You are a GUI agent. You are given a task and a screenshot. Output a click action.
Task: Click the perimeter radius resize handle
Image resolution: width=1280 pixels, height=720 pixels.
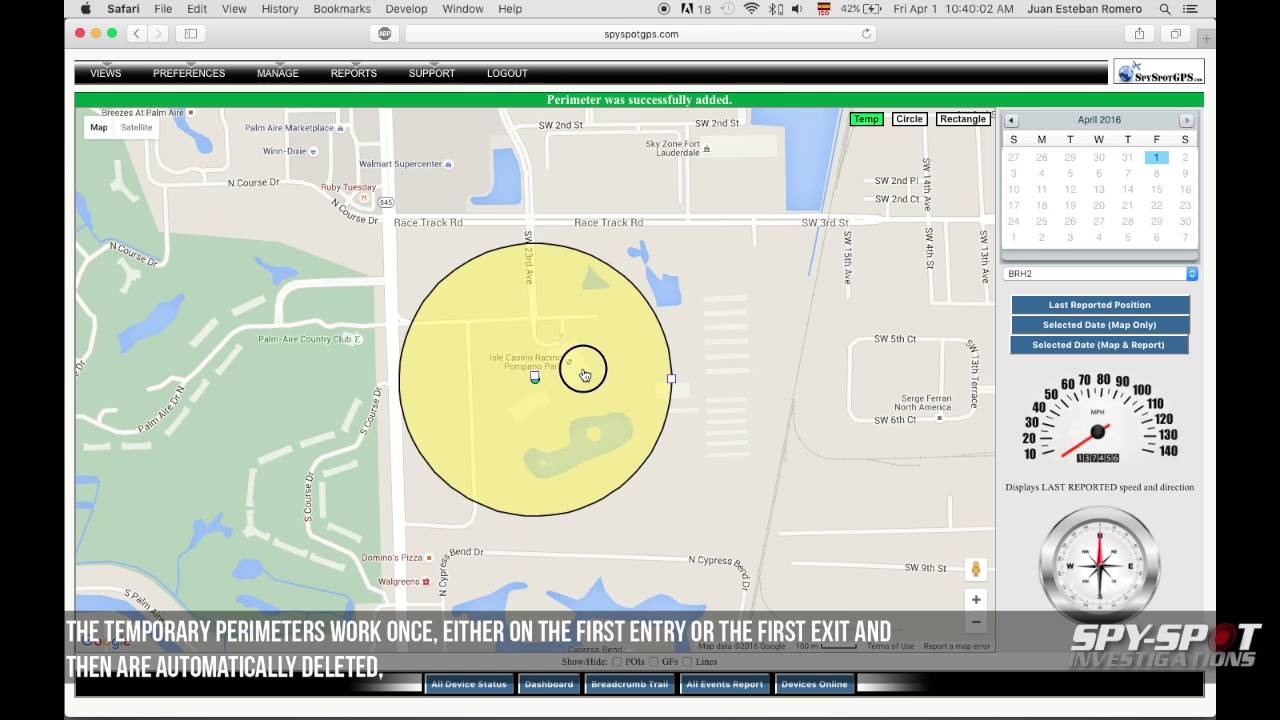click(x=671, y=379)
